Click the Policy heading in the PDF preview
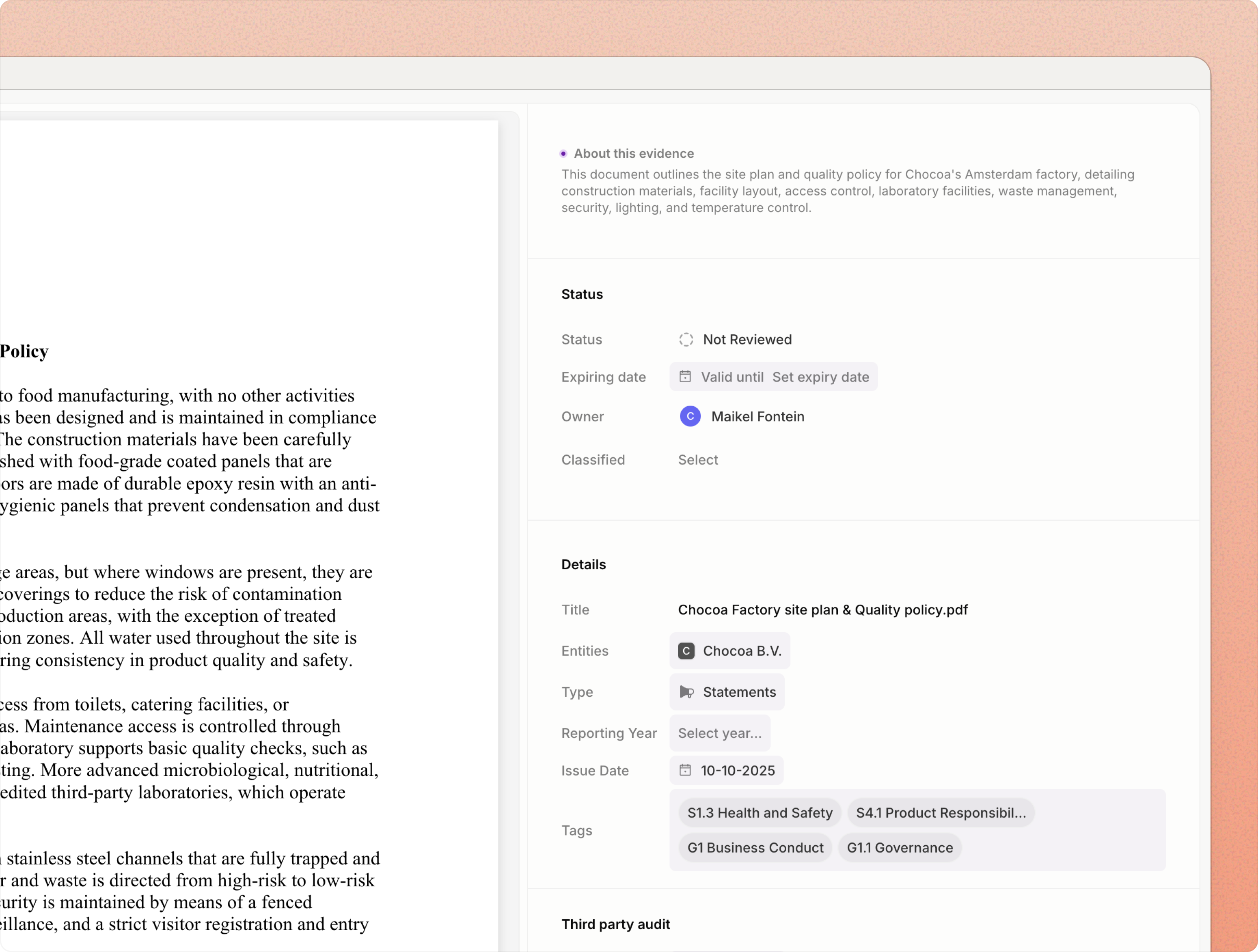Image resolution: width=1258 pixels, height=952 pixels. pyautogui.click(x=24, y=351)
